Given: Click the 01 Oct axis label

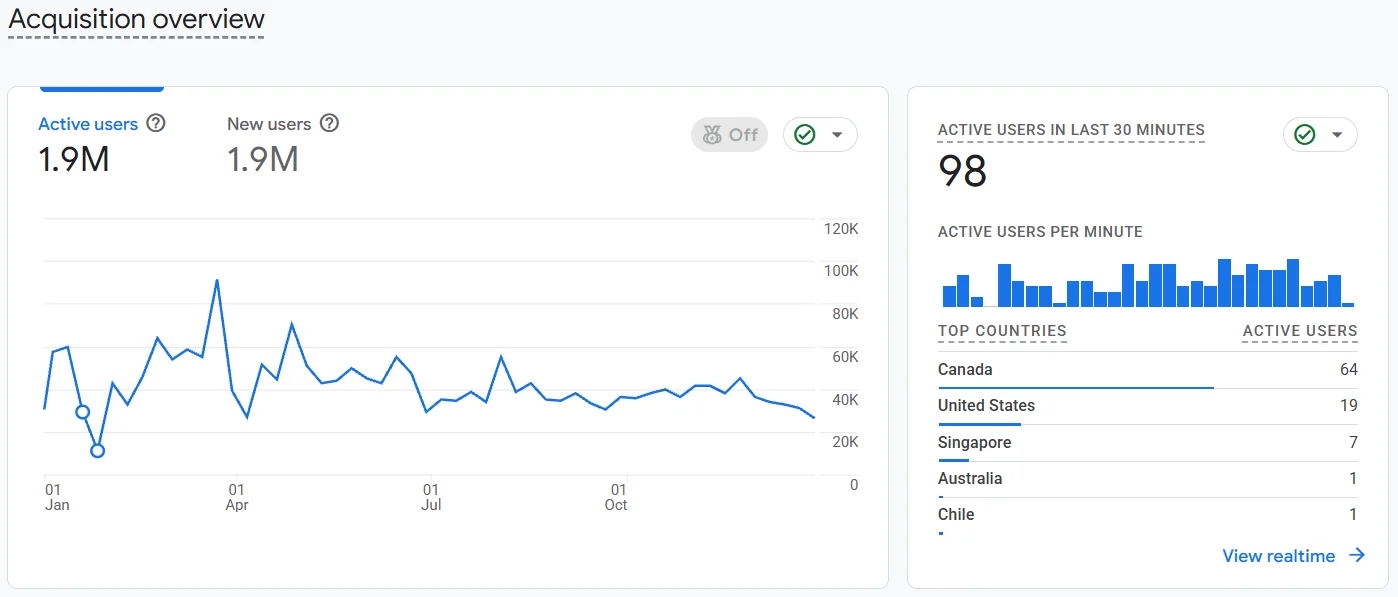Looking at the screenshot, I should click(617, 498).
